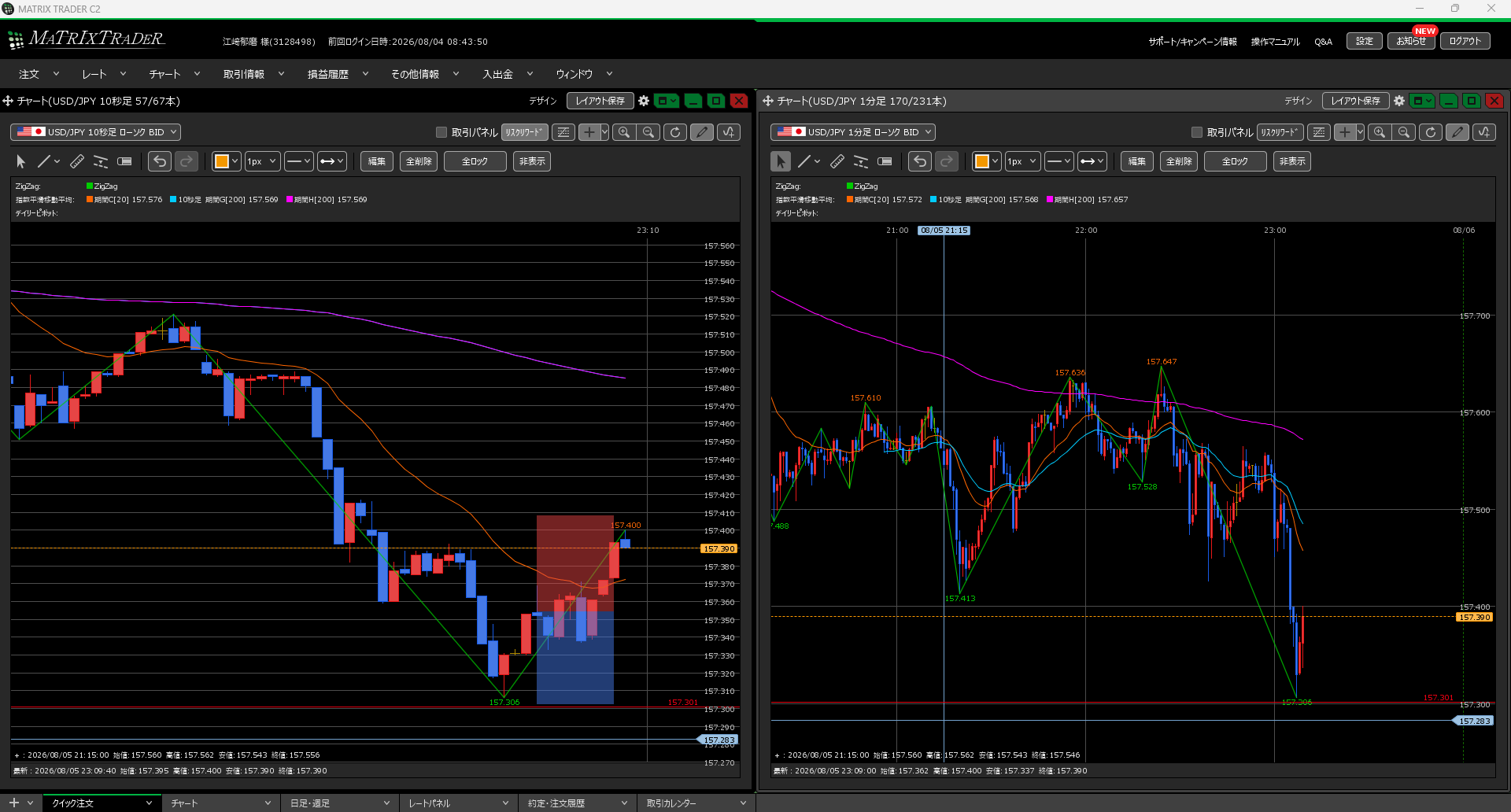Toggle pencil drawing toolbar in 10秒足 chart
Screen dimensions: 1511x812
[x=702, y=132]
